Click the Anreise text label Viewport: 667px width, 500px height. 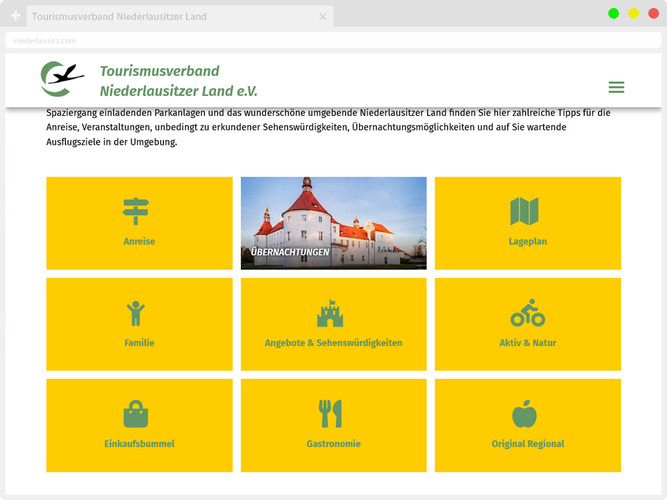pos(139,242)
